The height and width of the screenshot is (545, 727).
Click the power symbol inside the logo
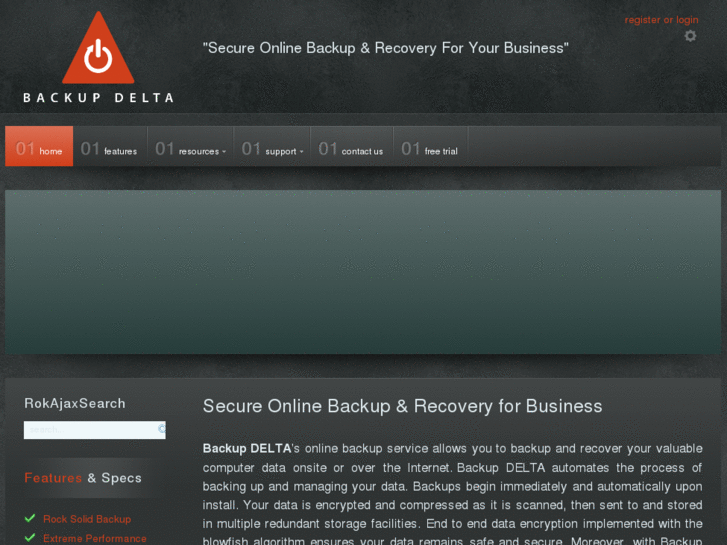tap(98, 56)
